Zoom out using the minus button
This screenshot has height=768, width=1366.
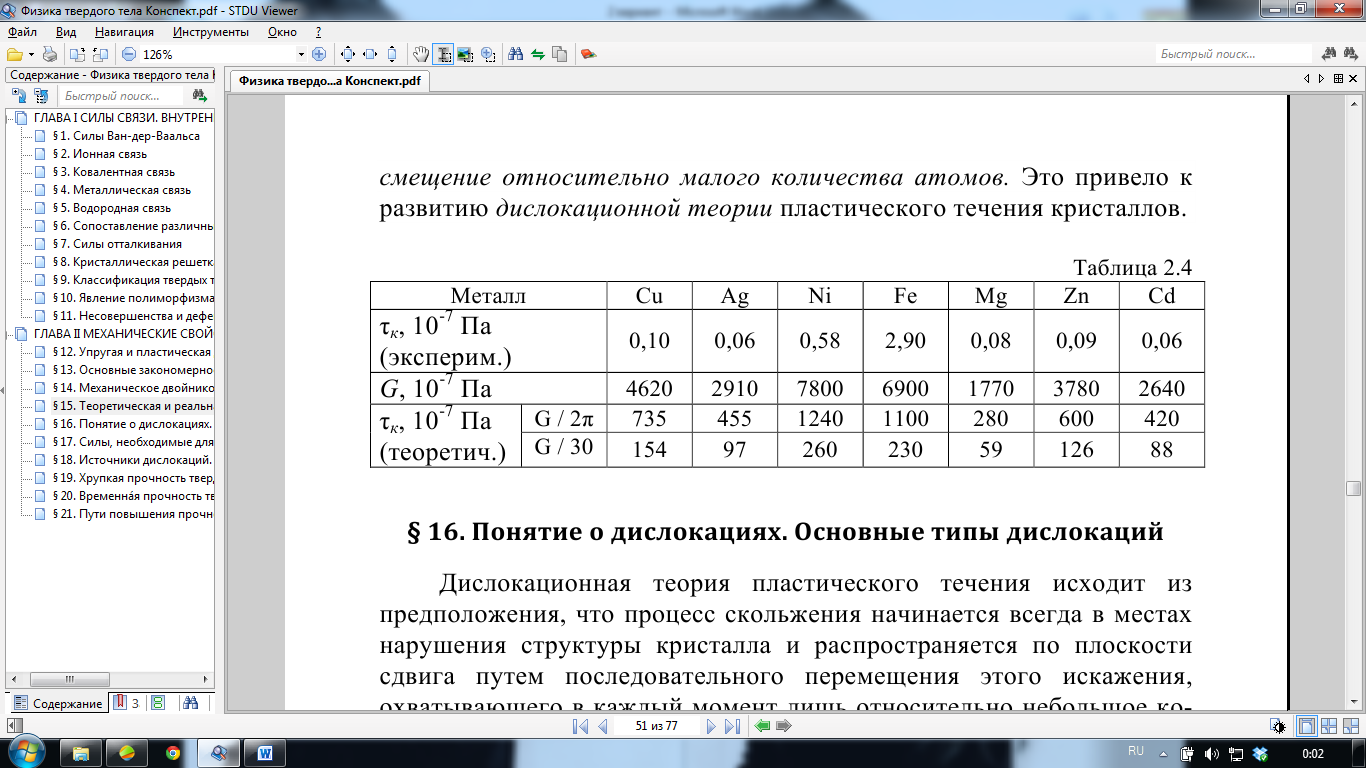129,54
